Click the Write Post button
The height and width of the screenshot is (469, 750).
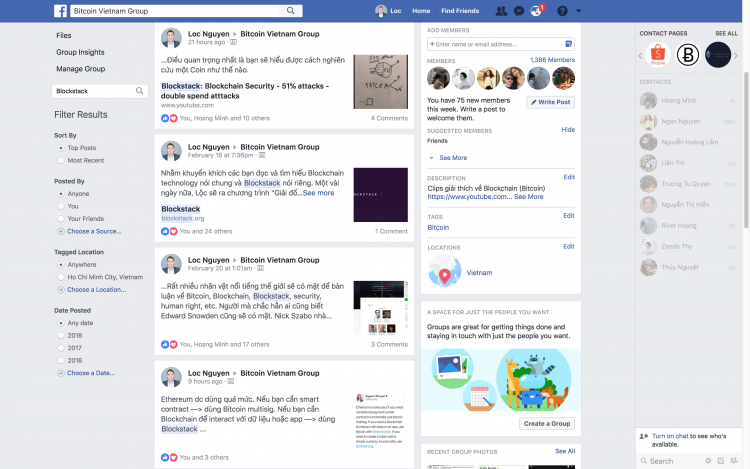click(x=551, y=102)
